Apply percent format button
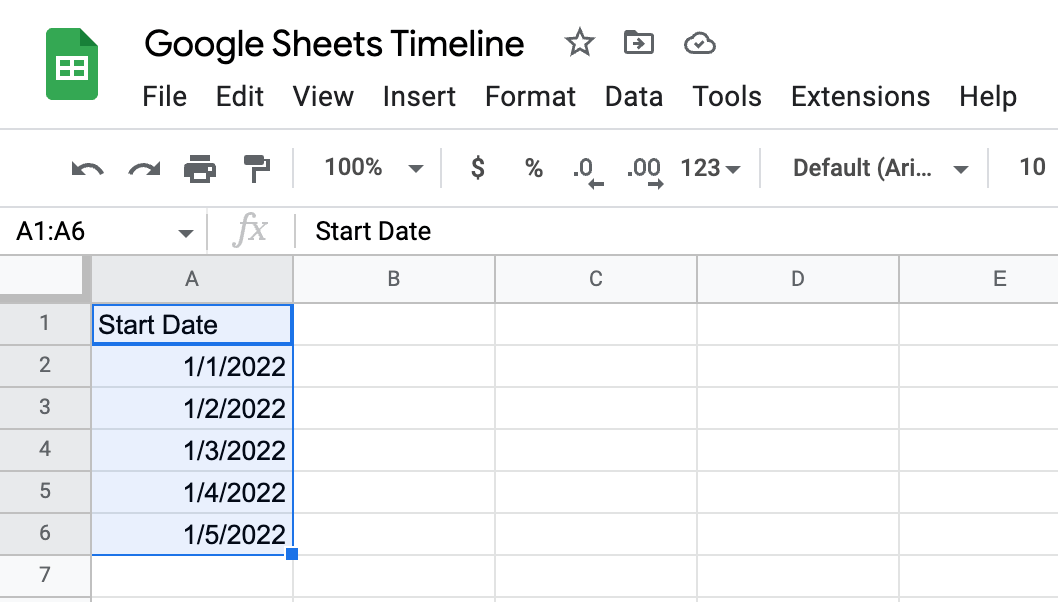This screenshot has height=602, width=1058. point(534,168)
